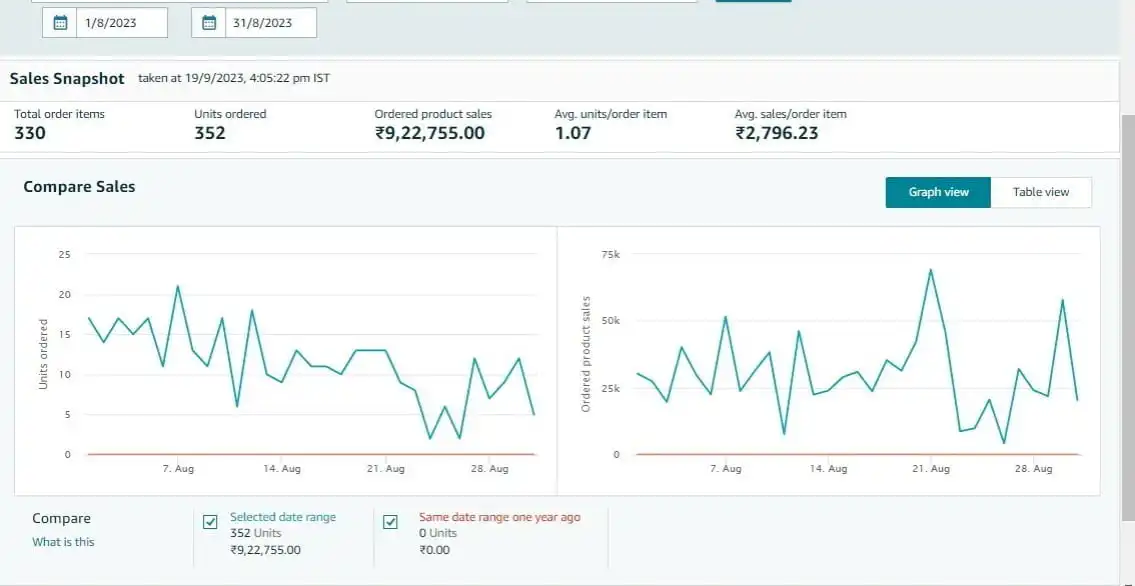Toggle Same date range one year ago checkbox

391,521
